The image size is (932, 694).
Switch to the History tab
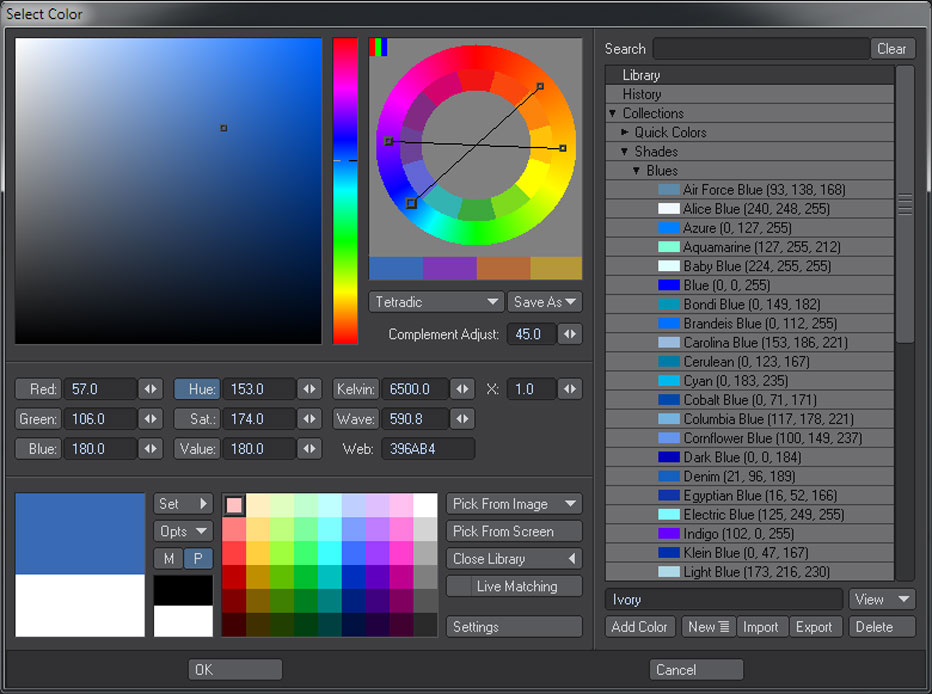641,94
